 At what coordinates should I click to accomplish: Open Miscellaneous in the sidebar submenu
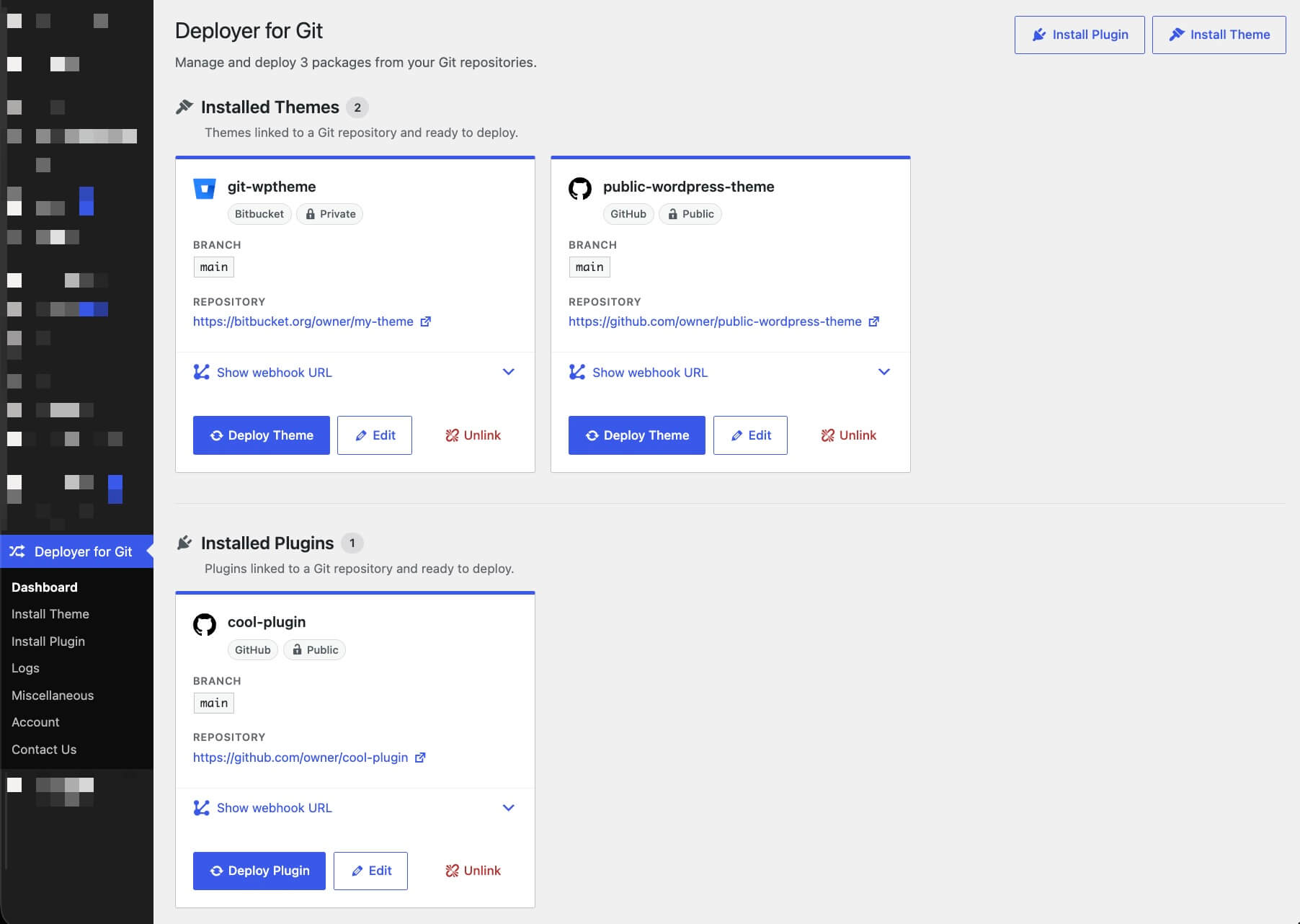[53, 696]
